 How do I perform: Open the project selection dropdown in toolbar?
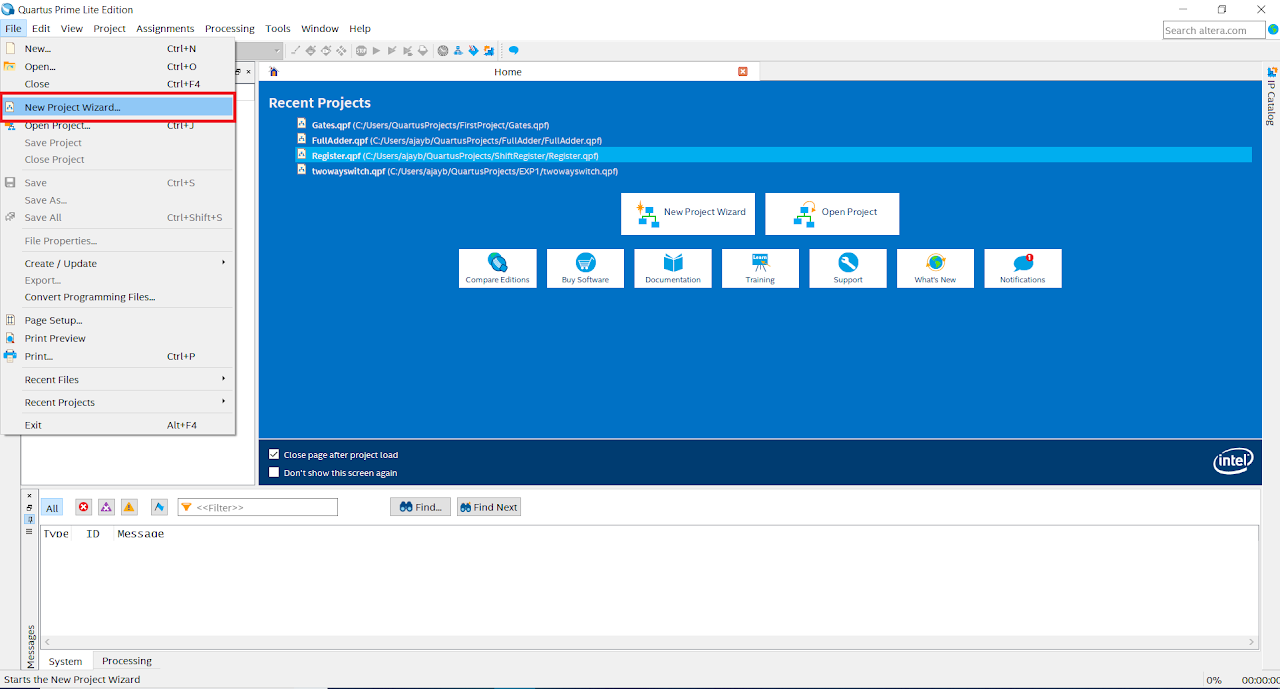[277, 50]
